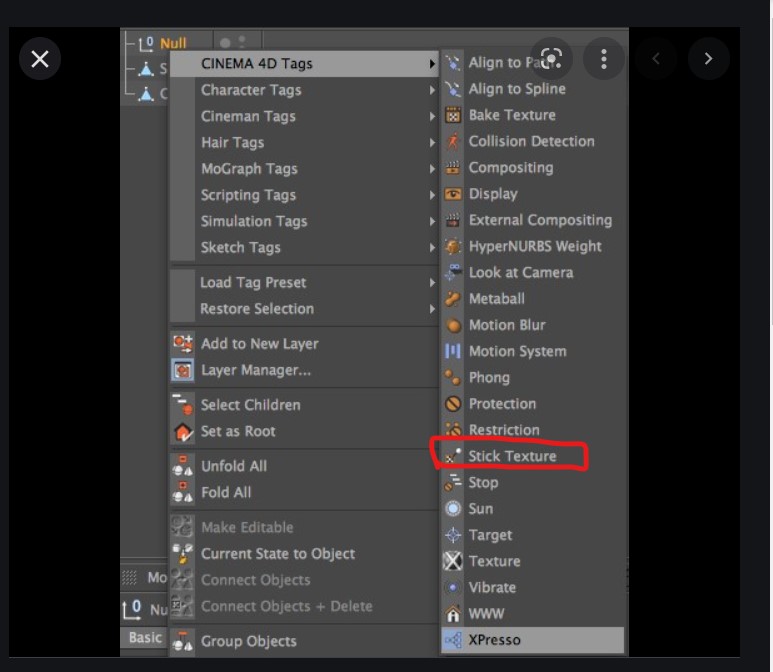Click the Nu null entry in attribute panel
This screenshot has width=773, height=672.
point(159,610)
